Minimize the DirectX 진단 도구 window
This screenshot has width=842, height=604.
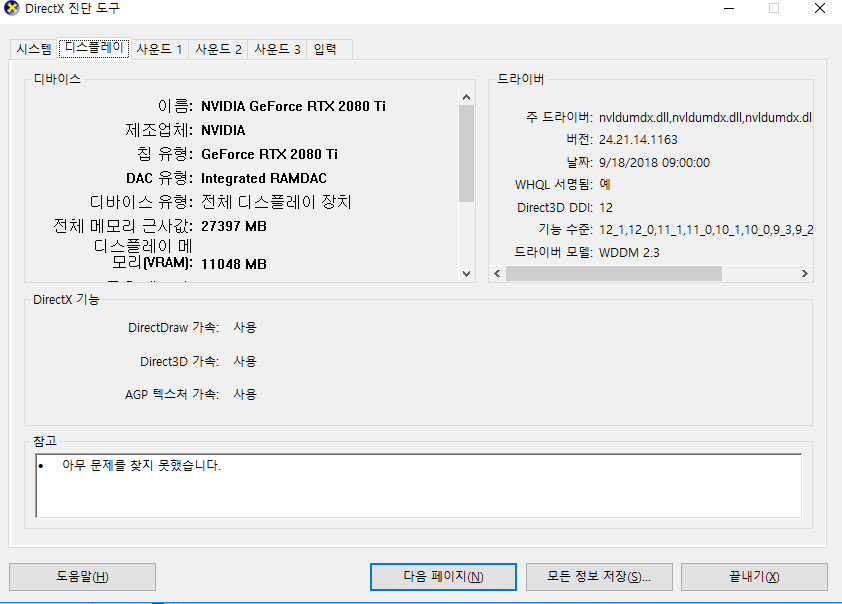coord(729,8)
